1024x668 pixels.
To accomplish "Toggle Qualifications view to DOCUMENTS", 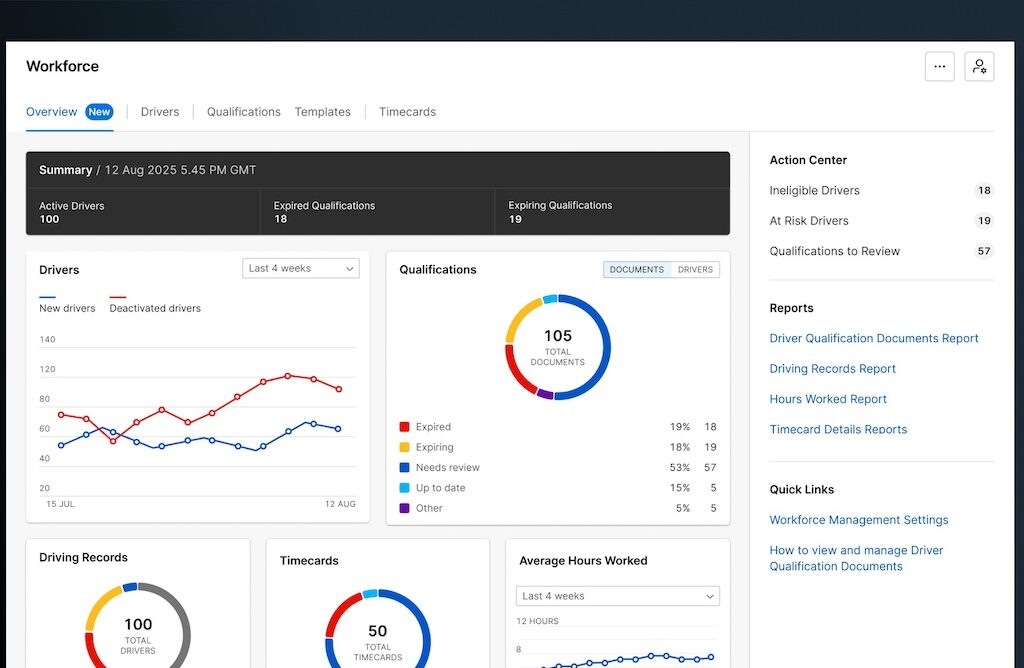I will pos(637,270).
